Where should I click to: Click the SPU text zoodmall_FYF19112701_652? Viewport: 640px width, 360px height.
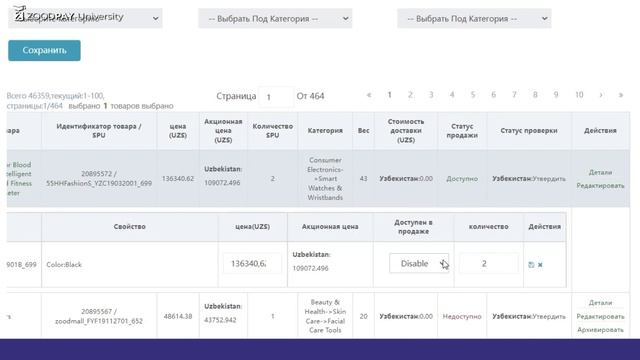pos(99,321)
